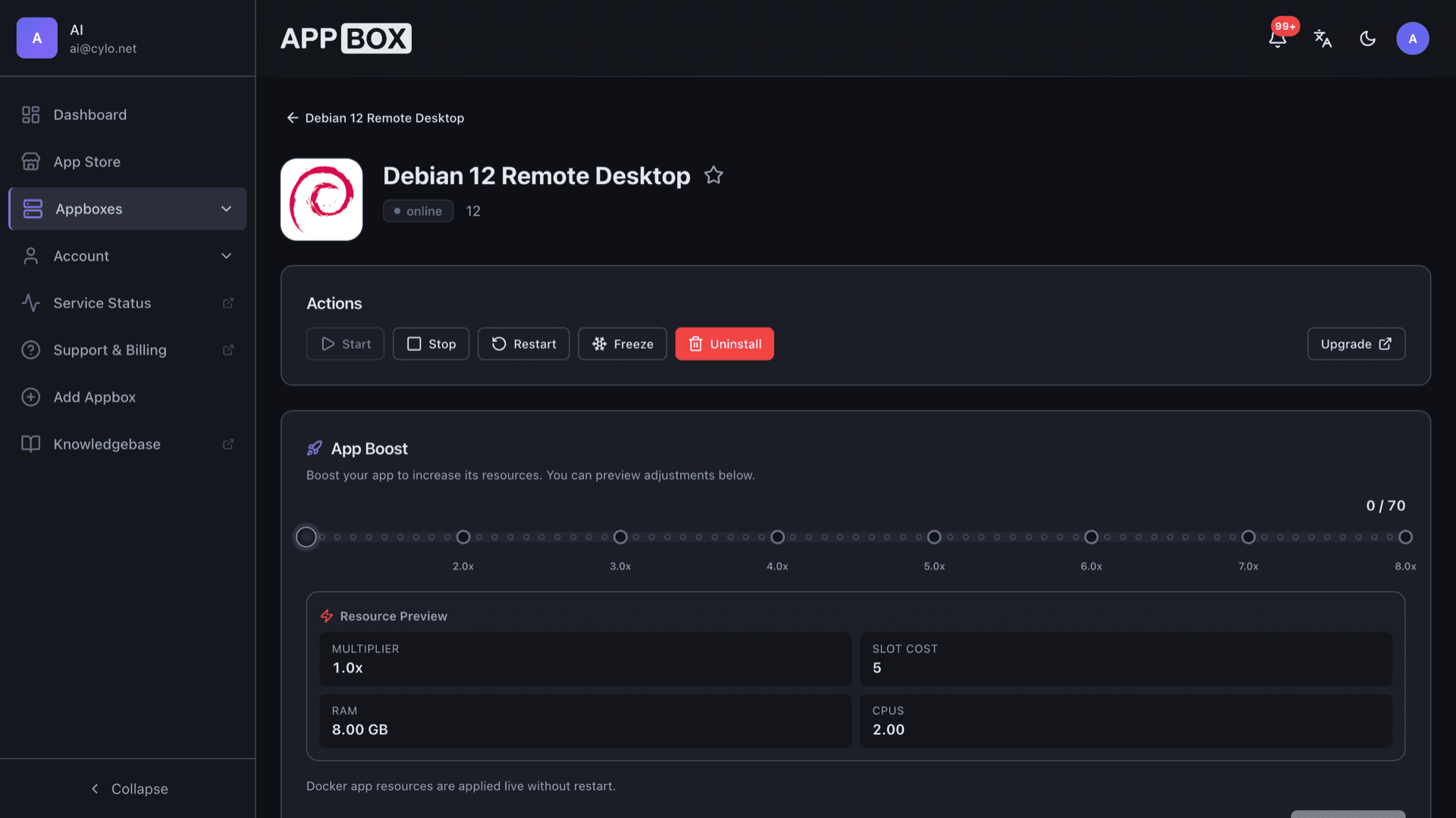Set App Boost slider to 7.0x
This screenshot has width=1456, height=818.
pyautogui.click(x=1248, y=537)
